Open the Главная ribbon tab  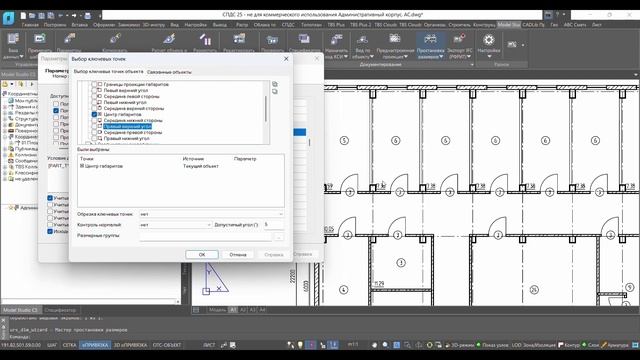point(30,25)
